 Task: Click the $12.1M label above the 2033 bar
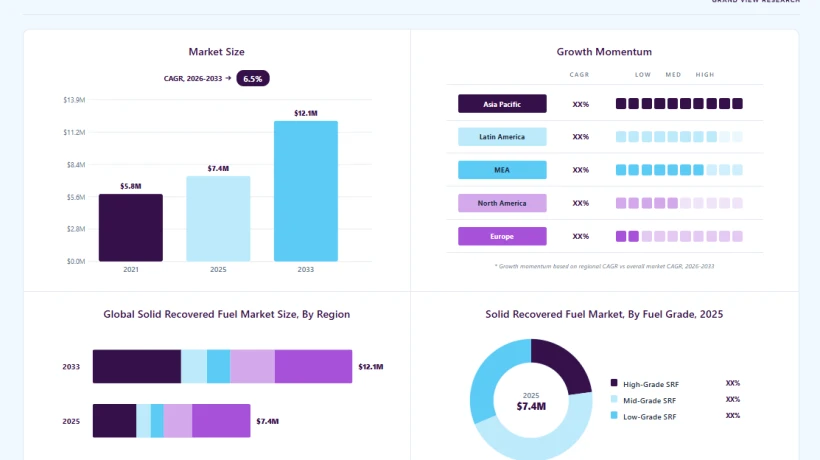tap(306, 113)
